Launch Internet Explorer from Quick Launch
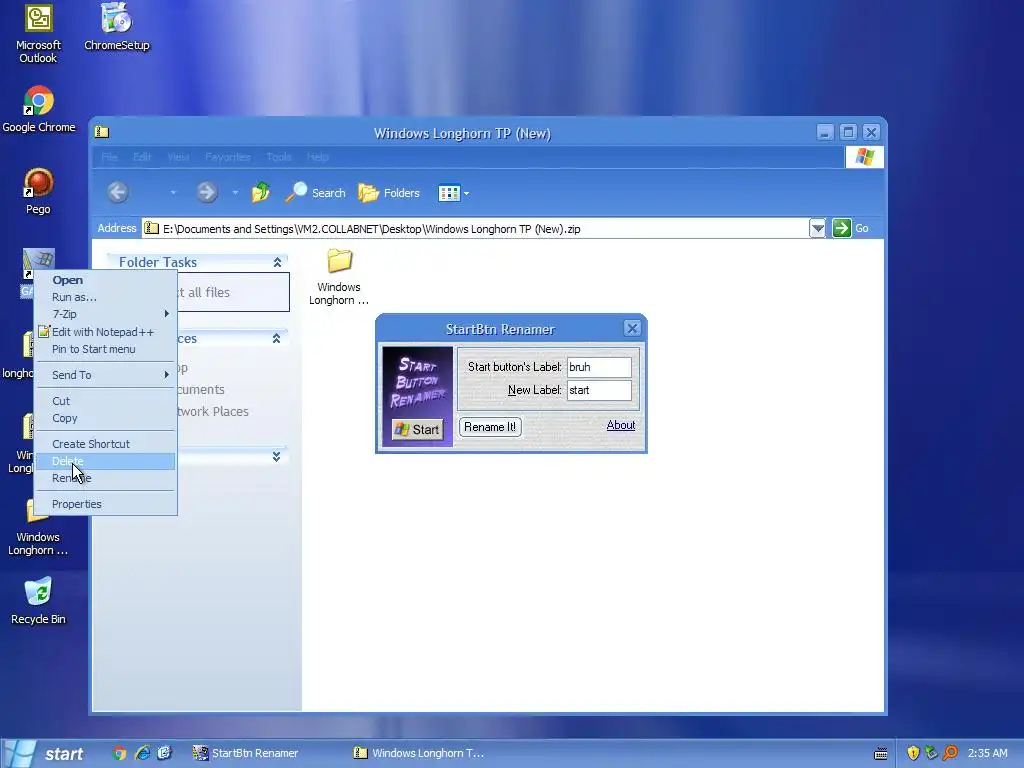This screenshot has width=1024, height=768. 142,753
